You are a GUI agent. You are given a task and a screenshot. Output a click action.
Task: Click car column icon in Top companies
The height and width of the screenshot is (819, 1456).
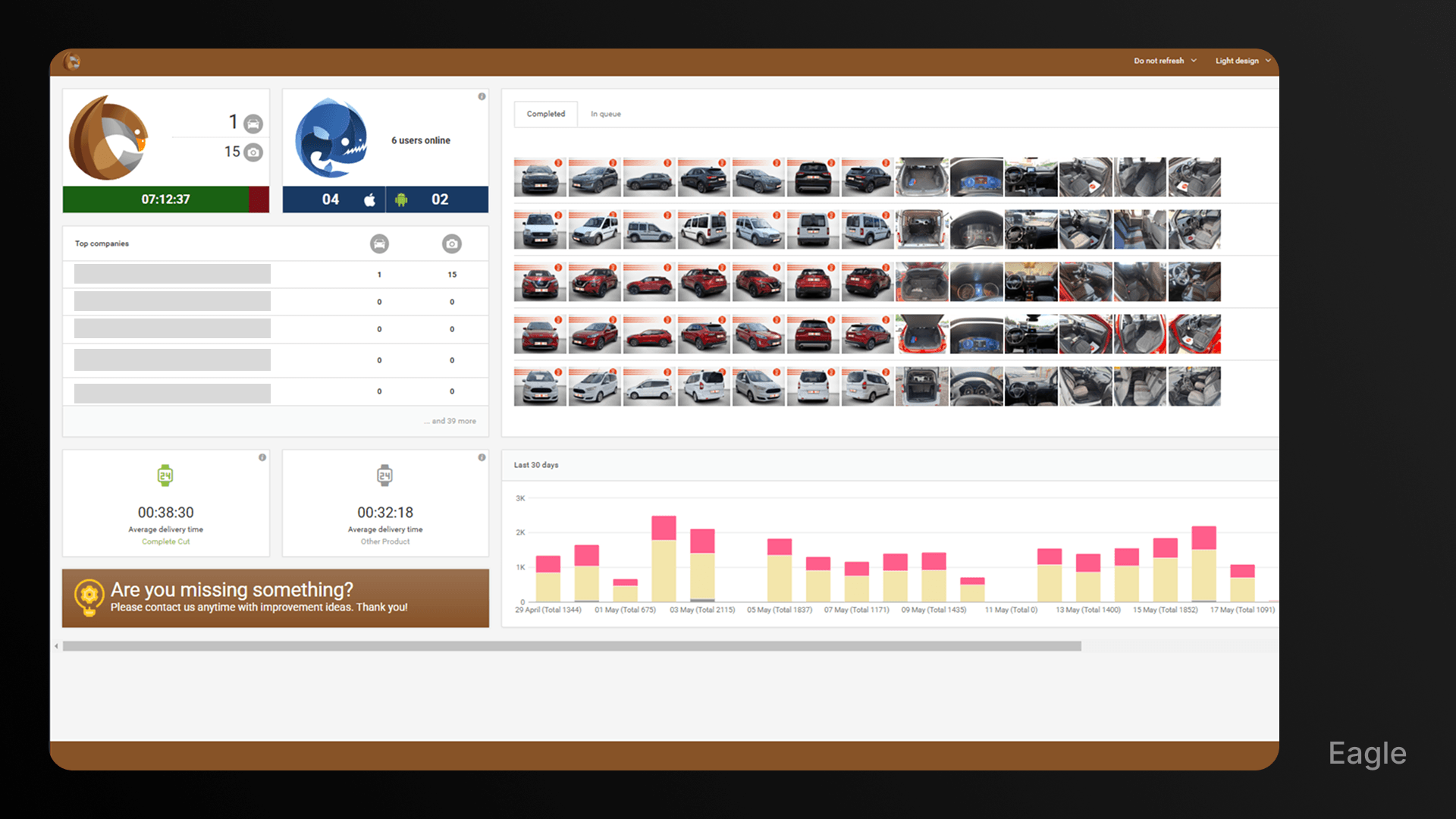coord(379,243)
